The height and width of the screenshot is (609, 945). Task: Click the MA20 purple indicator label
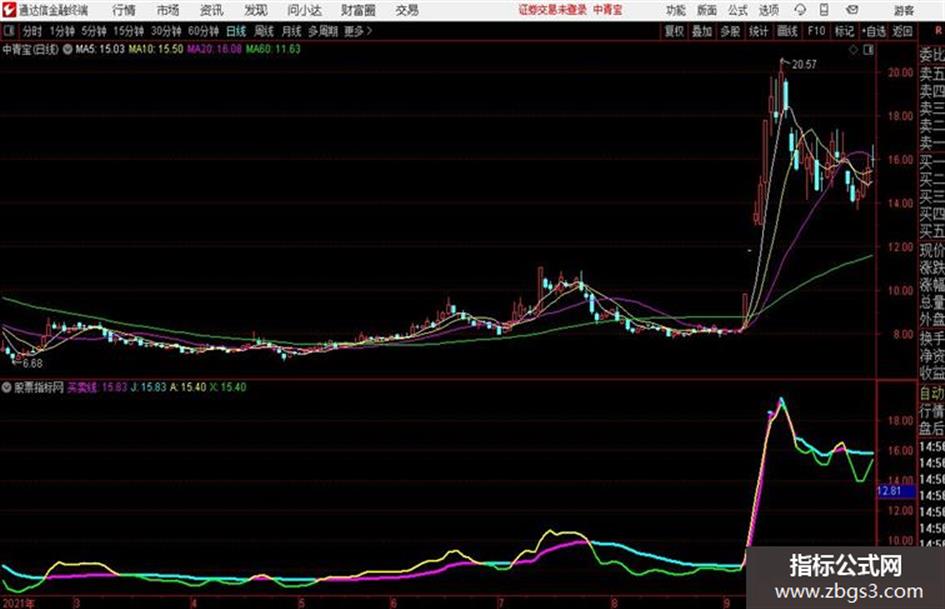coord(215,49)
